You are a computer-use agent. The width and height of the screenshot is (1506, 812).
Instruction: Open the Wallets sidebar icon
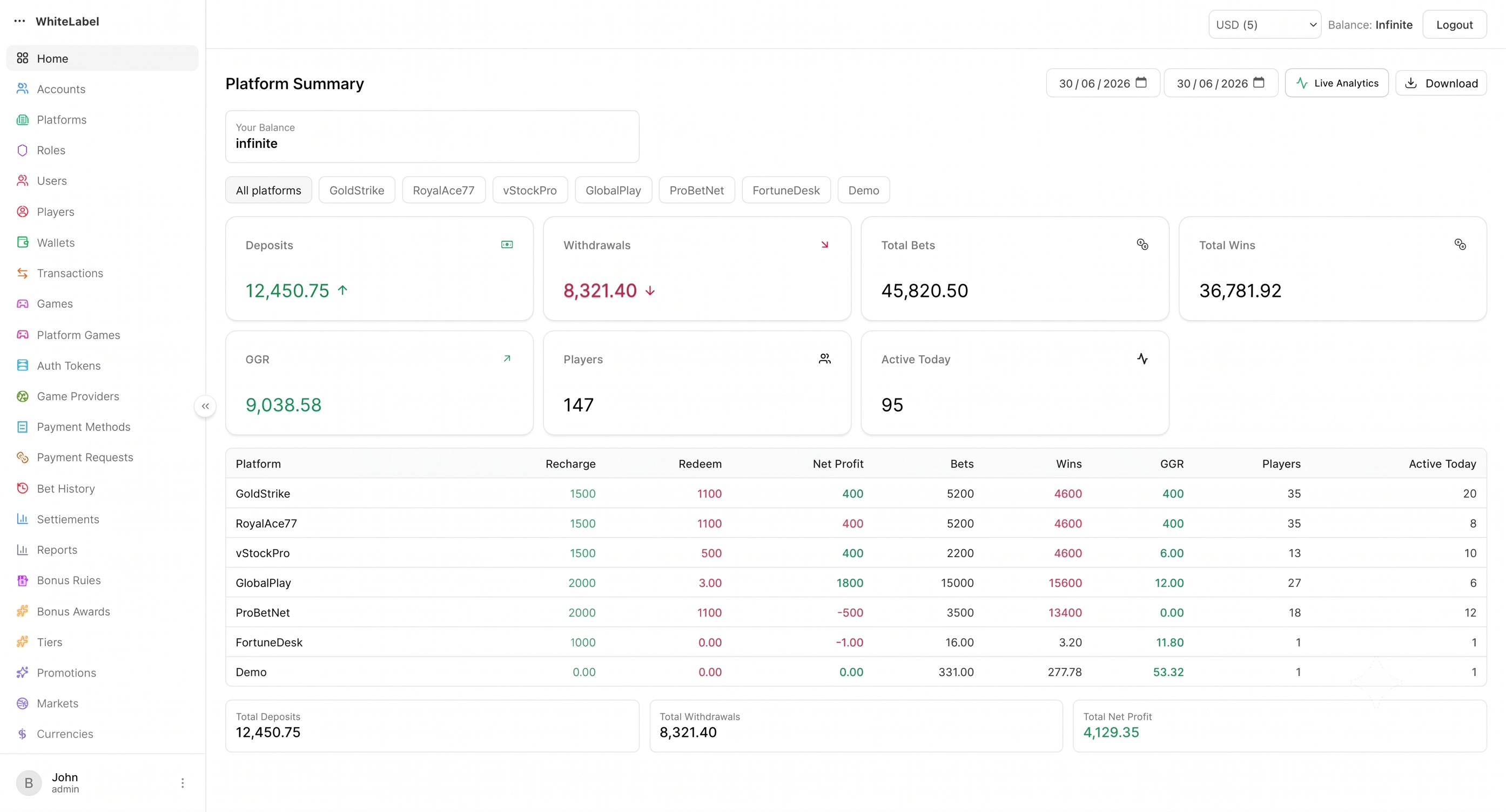click(x=22, y=242)
